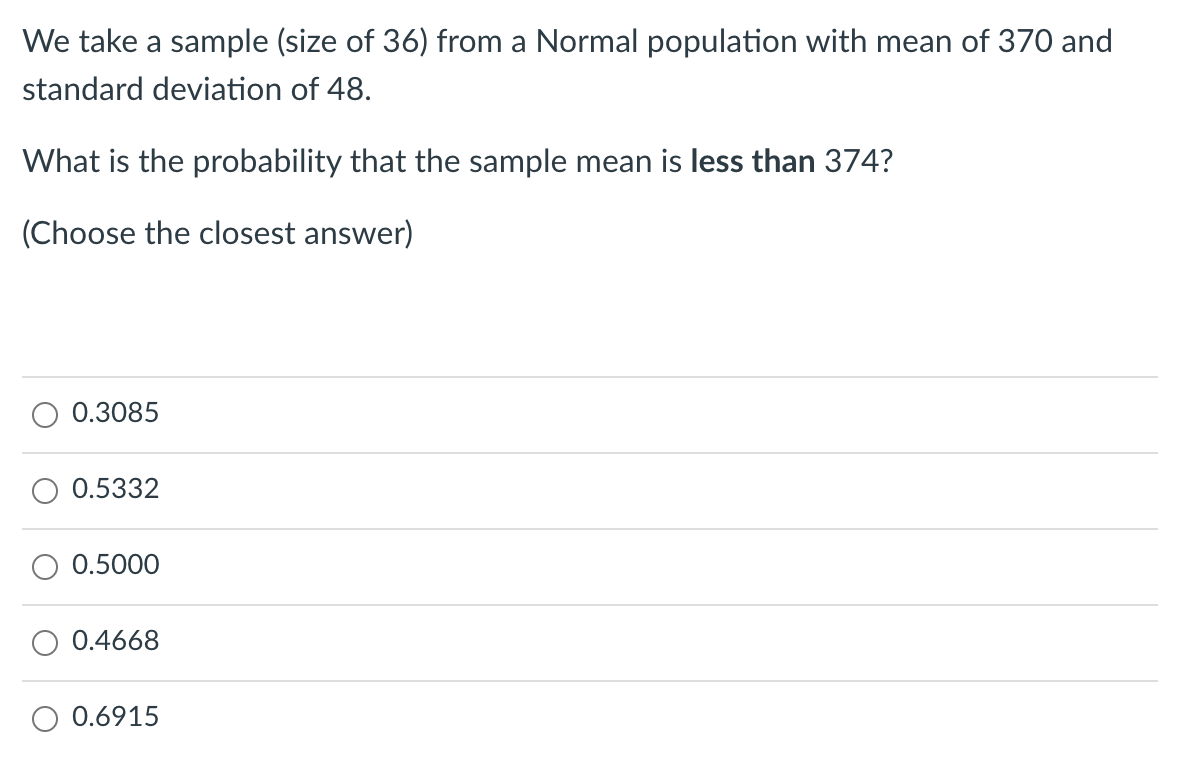Click the label text 0.5332
The height and width of the screenshot is (780, 1180).
(x=115, y=489)
